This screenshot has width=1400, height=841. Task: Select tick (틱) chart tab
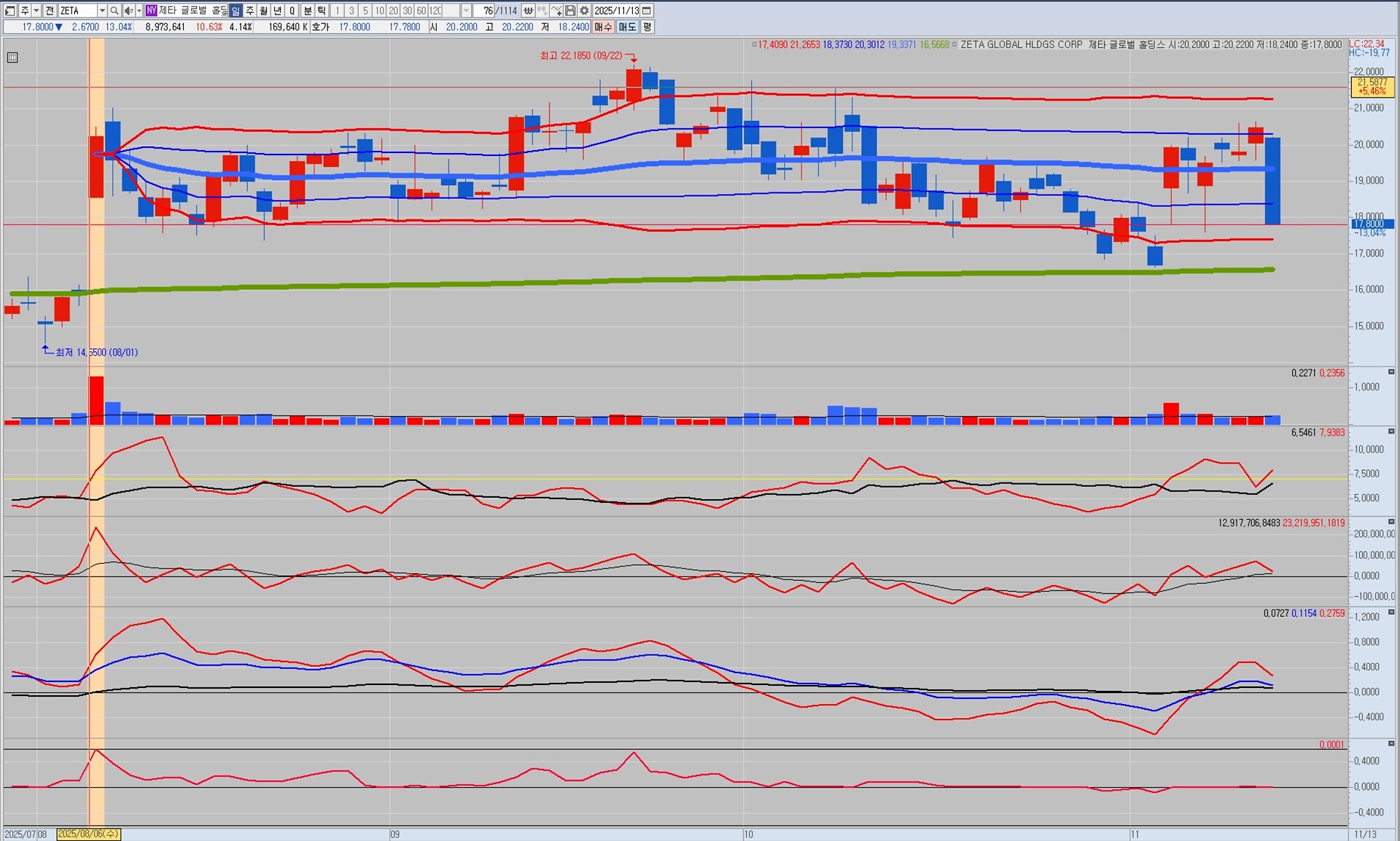tap(322, 10)
